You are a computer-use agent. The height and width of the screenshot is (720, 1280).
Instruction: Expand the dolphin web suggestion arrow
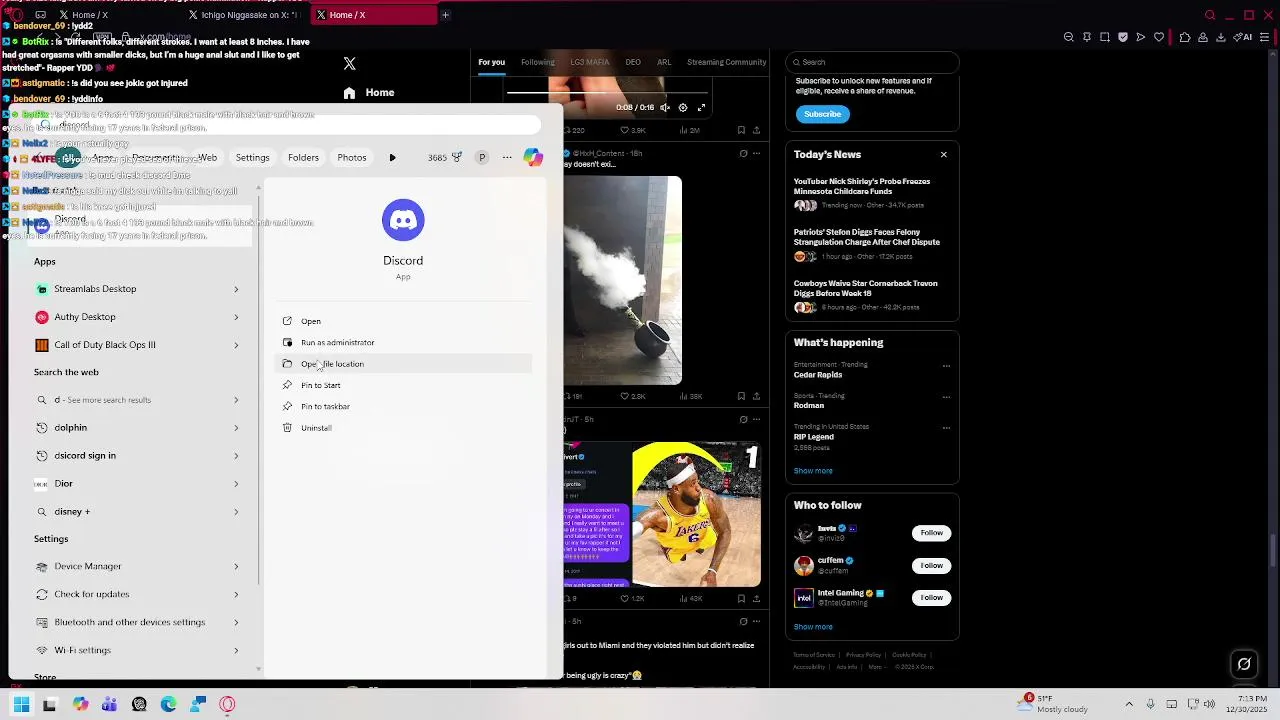236,428
